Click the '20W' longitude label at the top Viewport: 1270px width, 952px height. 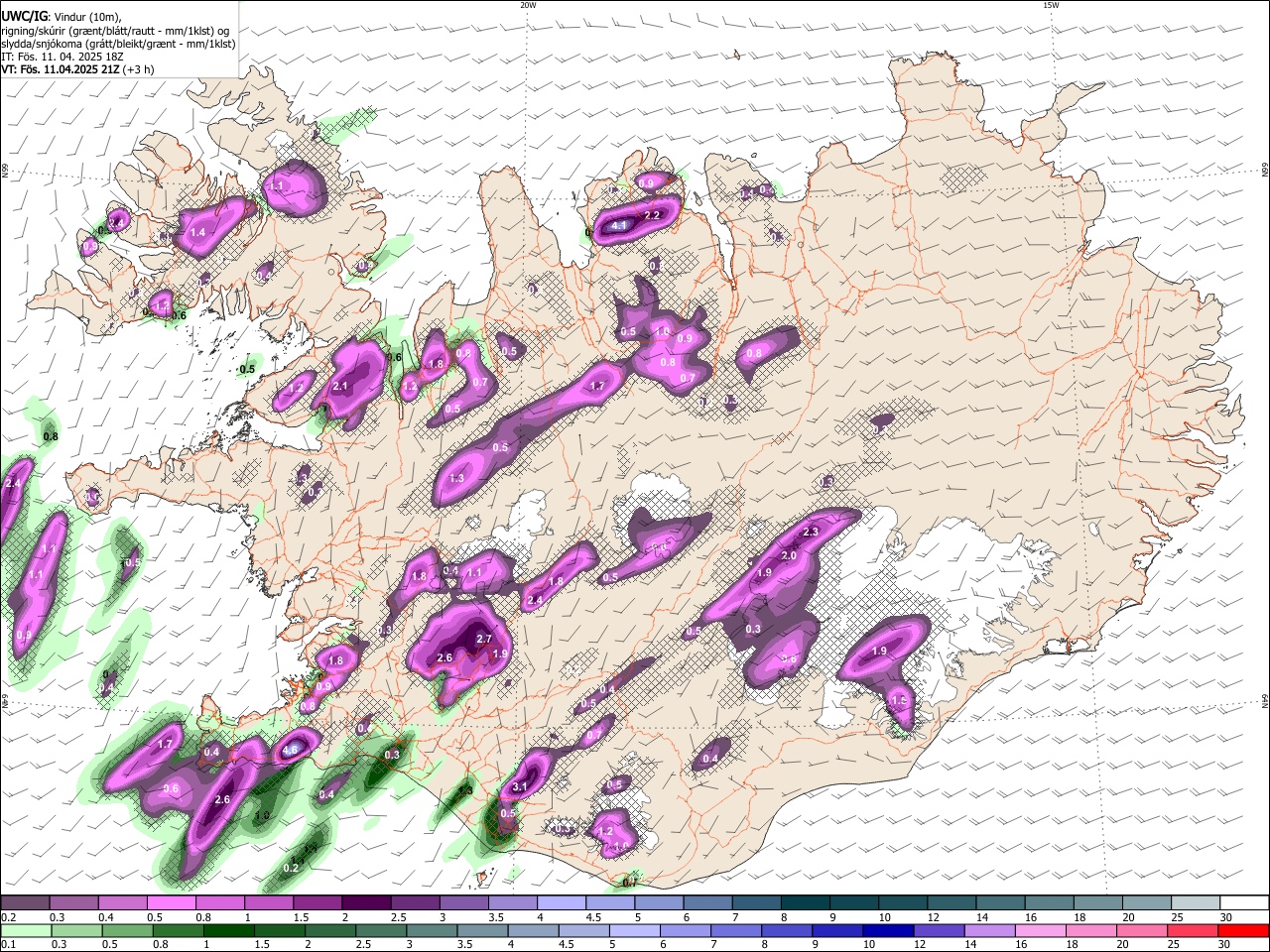(528, 5)
